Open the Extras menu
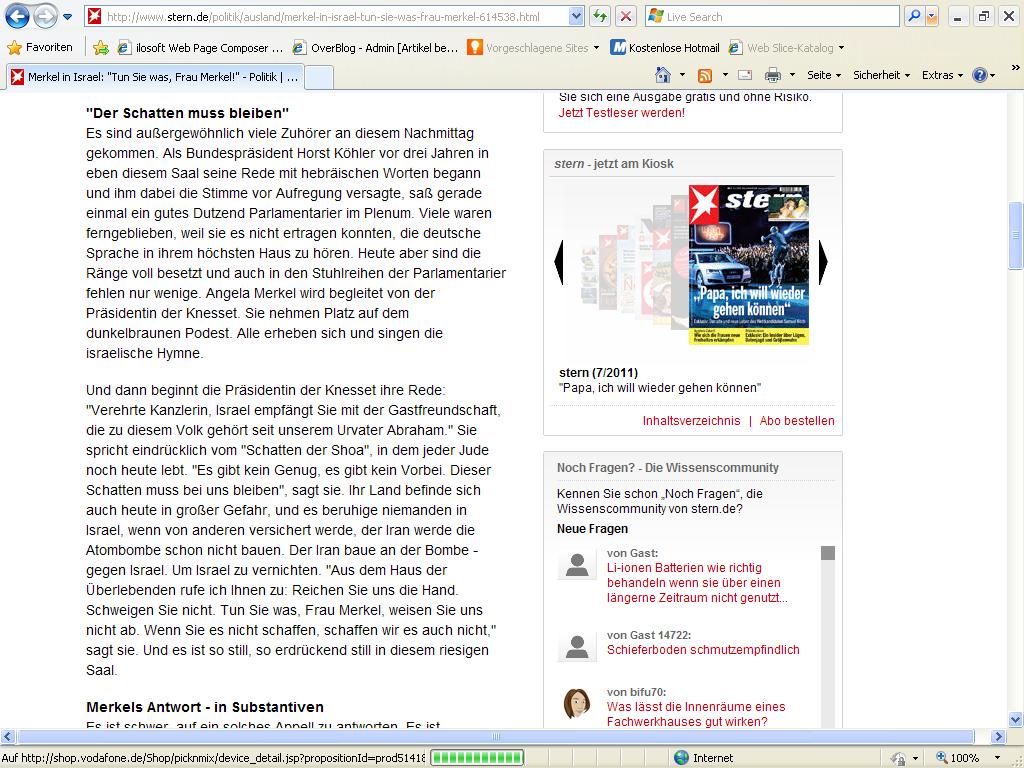The image size is (1024, 768). click(942, 75)
